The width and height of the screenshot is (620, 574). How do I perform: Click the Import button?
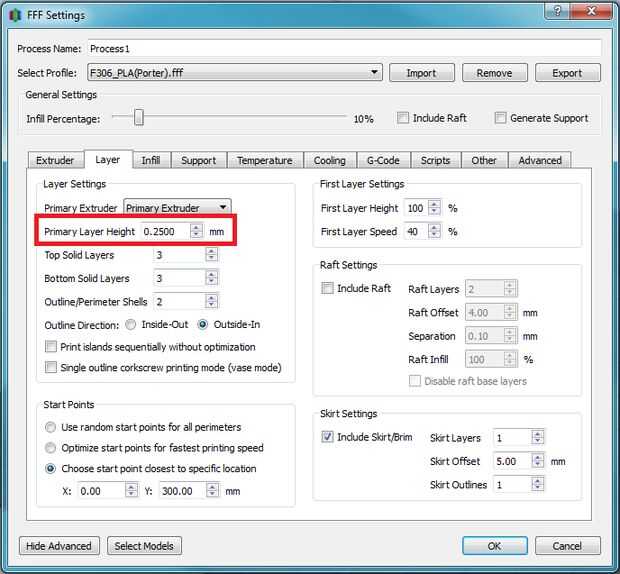coord(422,73)
